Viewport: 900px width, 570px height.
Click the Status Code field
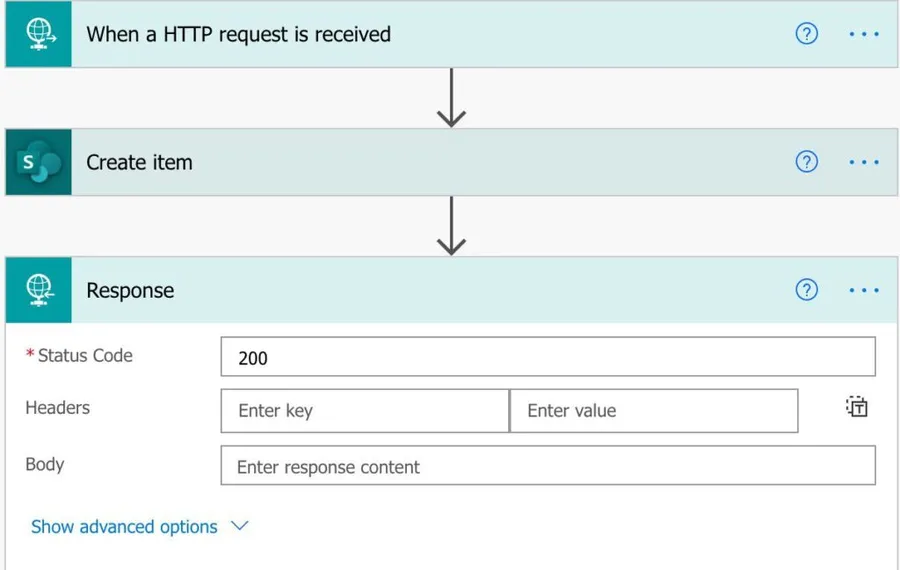point(547,357)
